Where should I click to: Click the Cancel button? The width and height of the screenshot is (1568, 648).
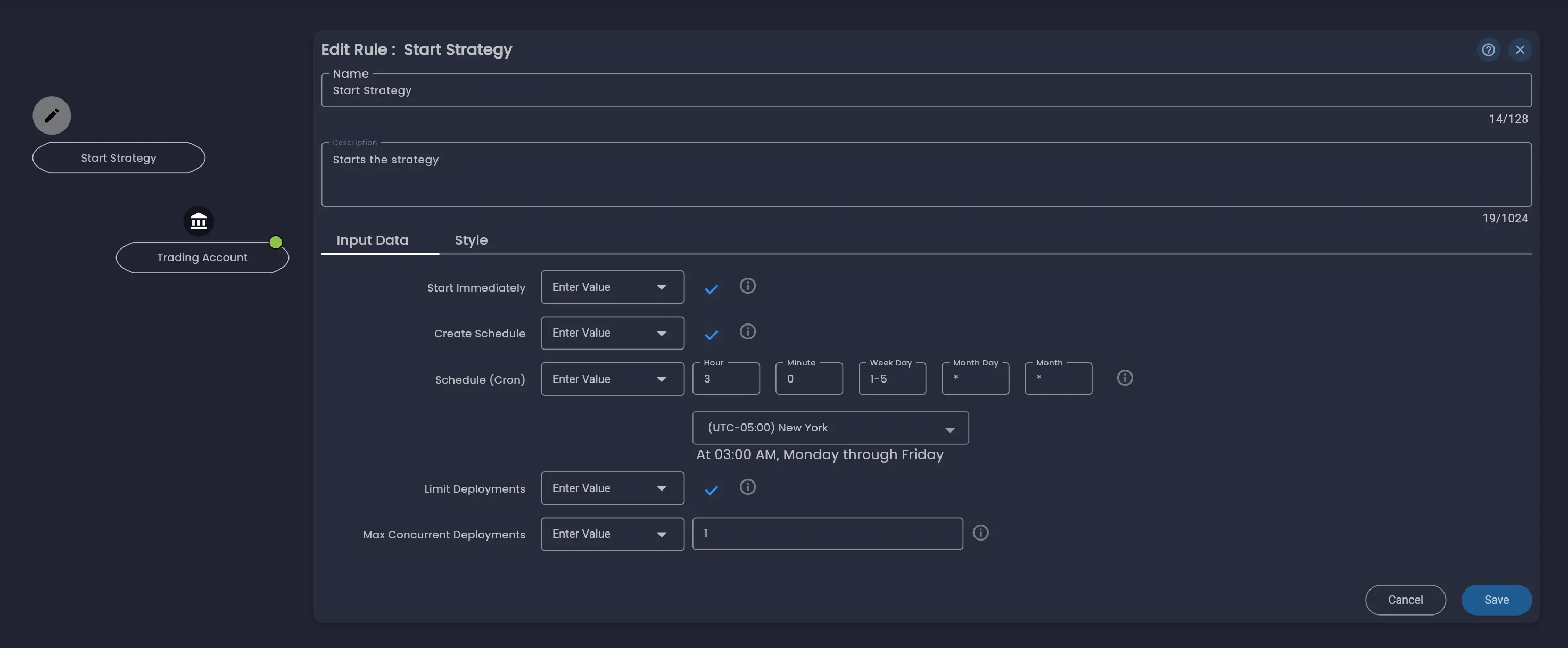click(1405, 600)
